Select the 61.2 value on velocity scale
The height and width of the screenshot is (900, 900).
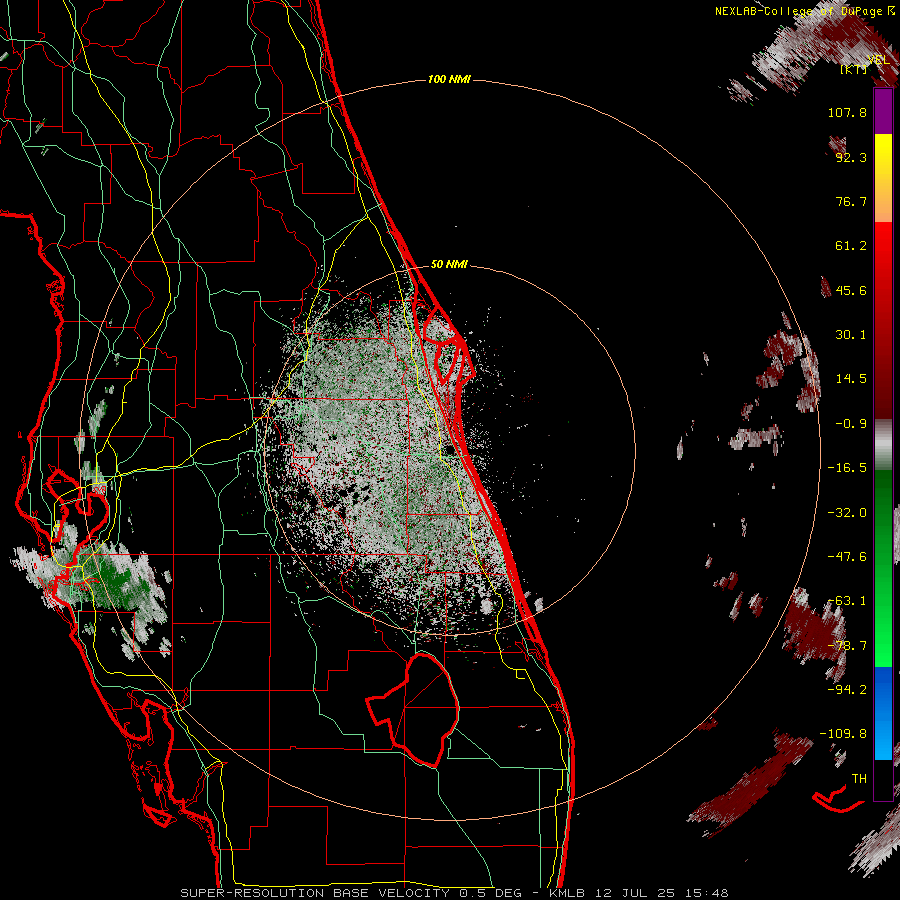coord(851,246)
